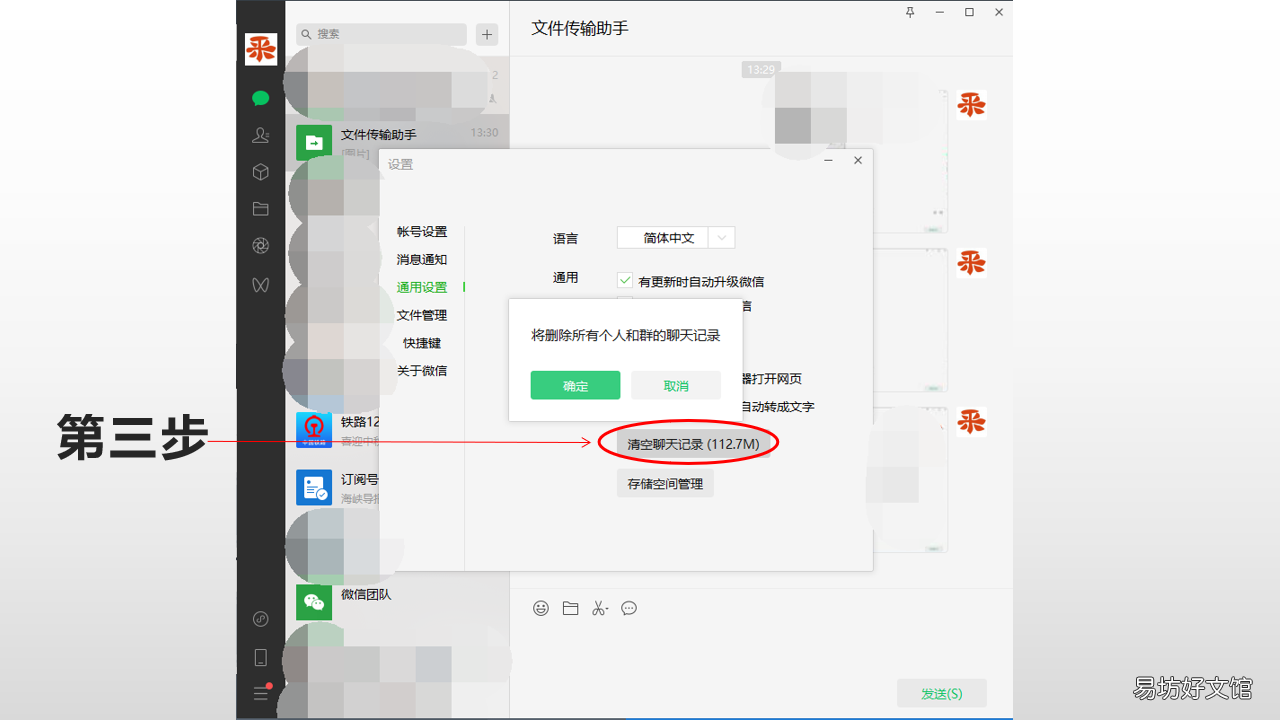Click the 发送(S) send button
The image size is (1280, 720).
coord(942,693)
